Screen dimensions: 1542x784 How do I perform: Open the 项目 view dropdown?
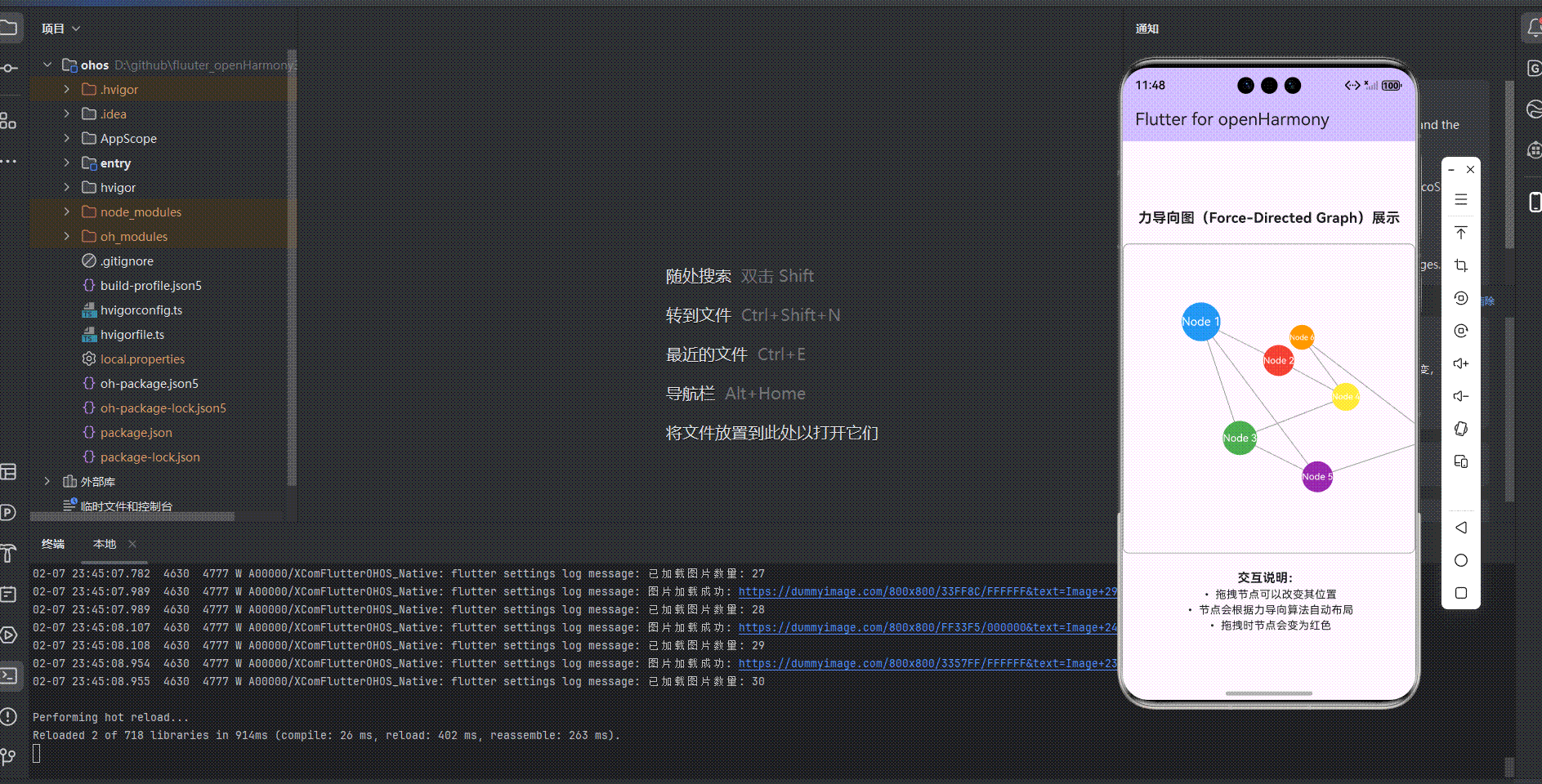(61, 29)
